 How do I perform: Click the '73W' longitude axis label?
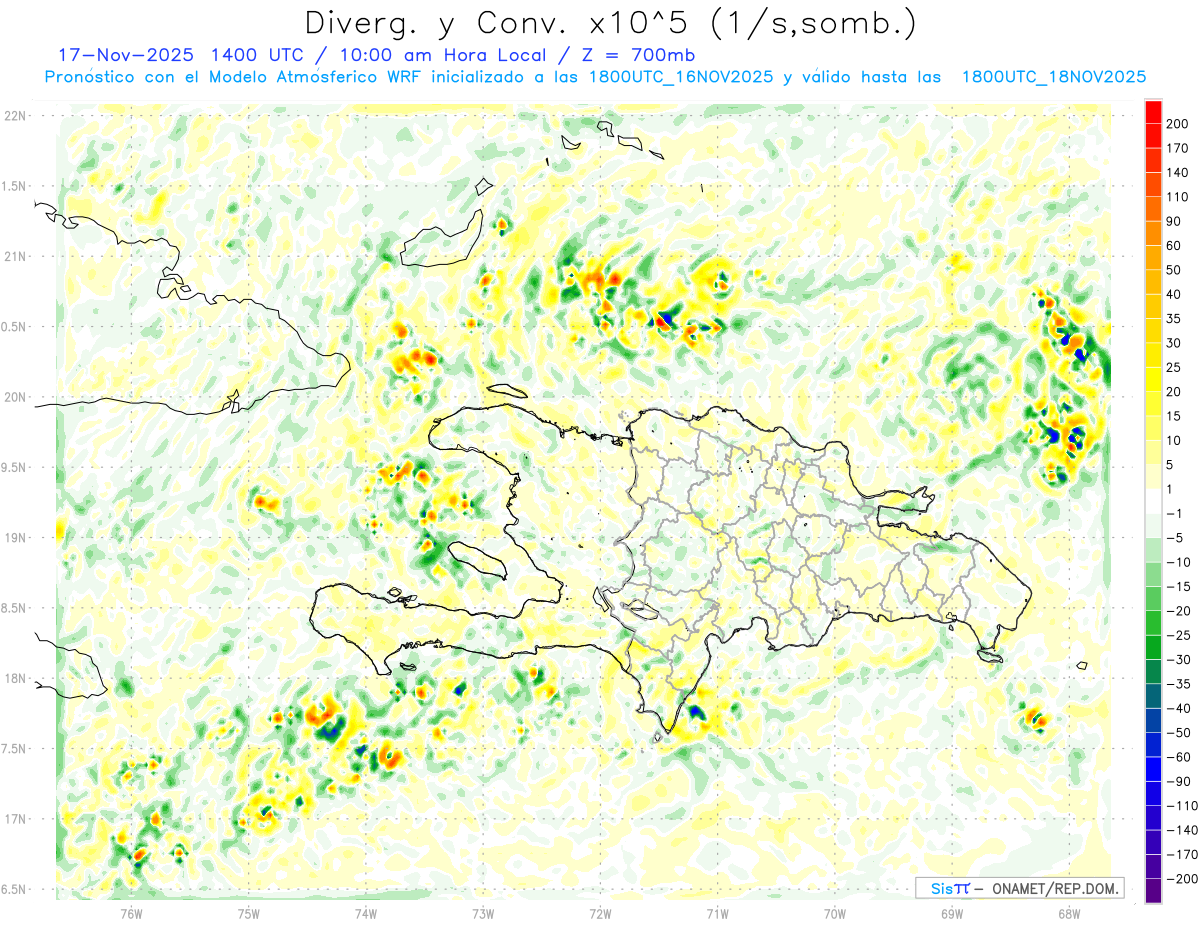click(483, 913)
